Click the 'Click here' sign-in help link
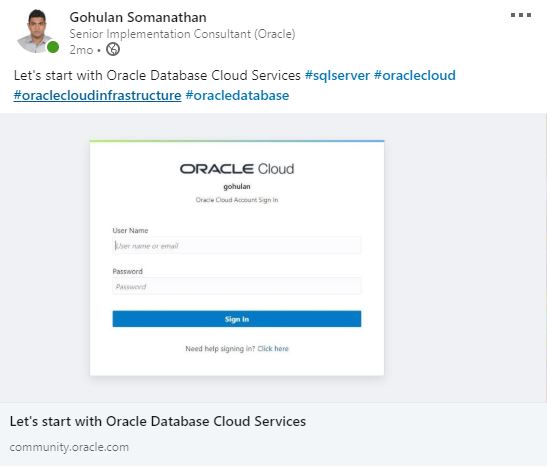The image size is (547, 468). [x=273, y=349]
